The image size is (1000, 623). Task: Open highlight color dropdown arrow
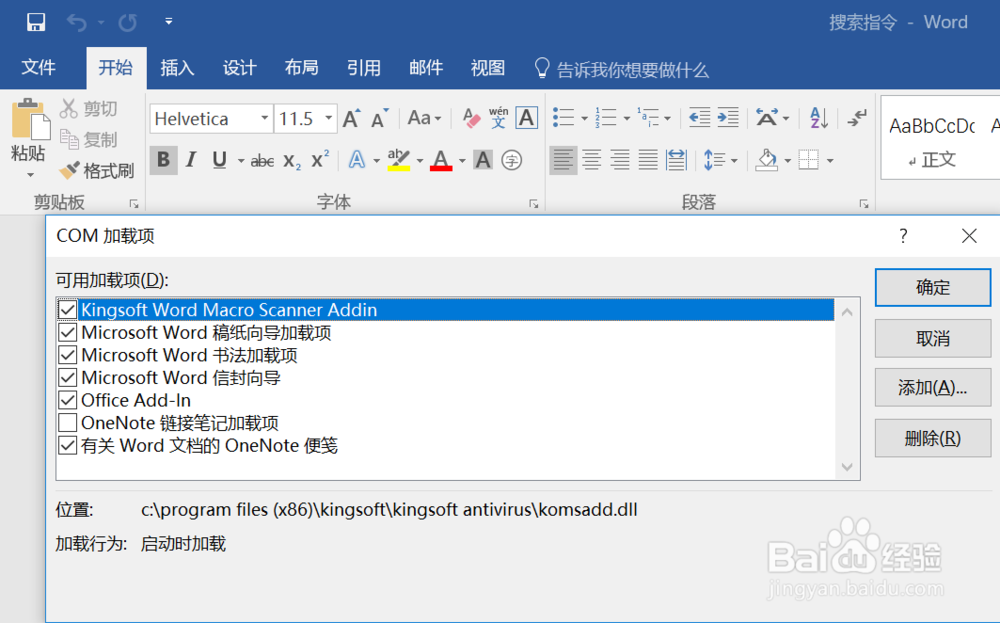(420, 161)
